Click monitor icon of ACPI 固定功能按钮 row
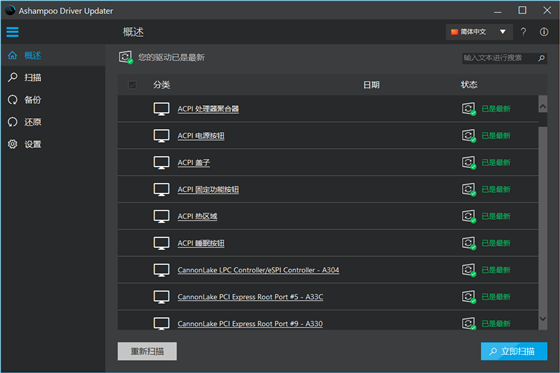The height and width of the screenshot is (373, 560). (x=161, y=189)
